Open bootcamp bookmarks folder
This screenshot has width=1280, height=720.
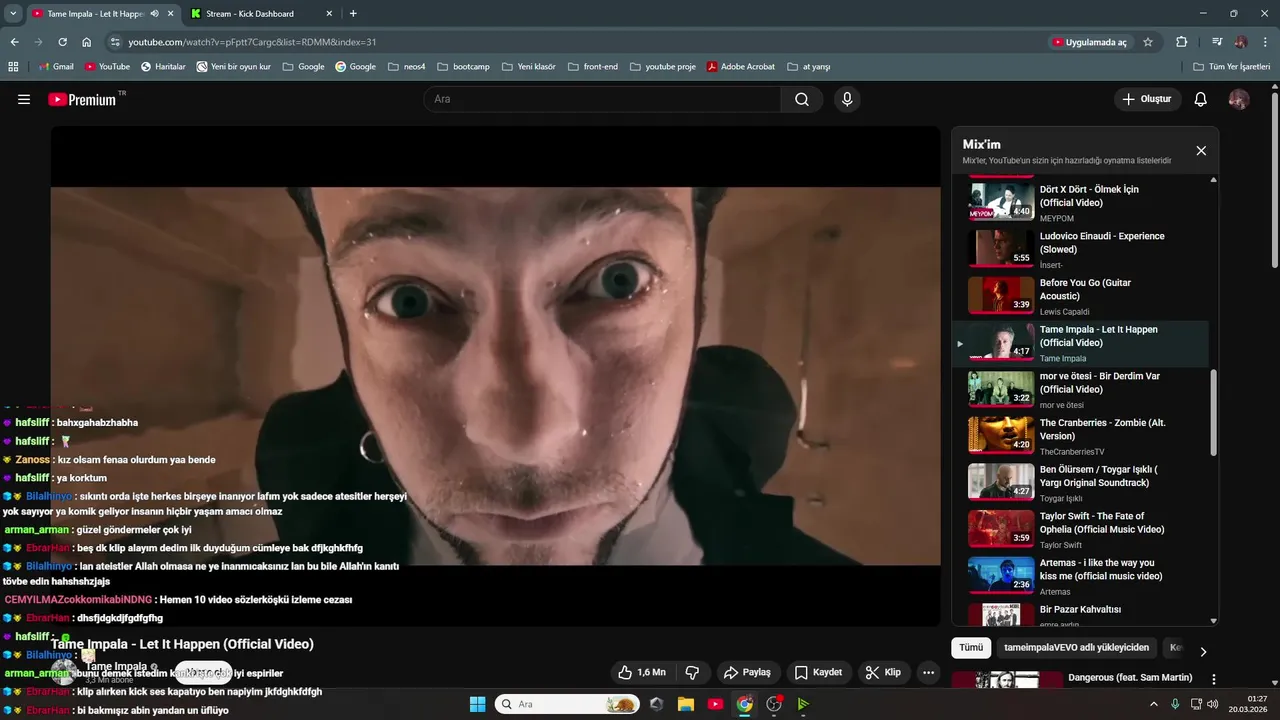click(464, 66)
